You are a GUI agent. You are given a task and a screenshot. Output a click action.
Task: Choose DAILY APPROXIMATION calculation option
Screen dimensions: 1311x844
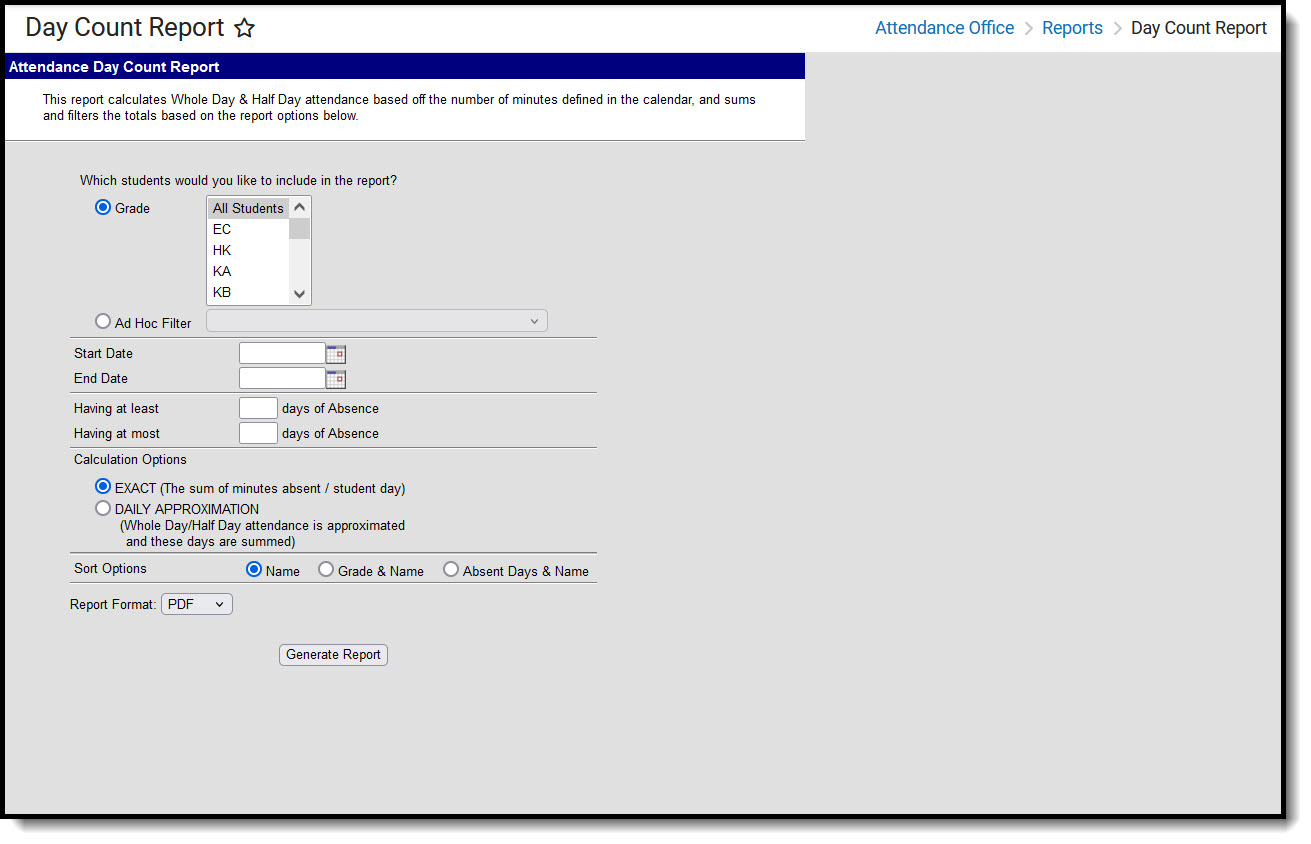103,508
